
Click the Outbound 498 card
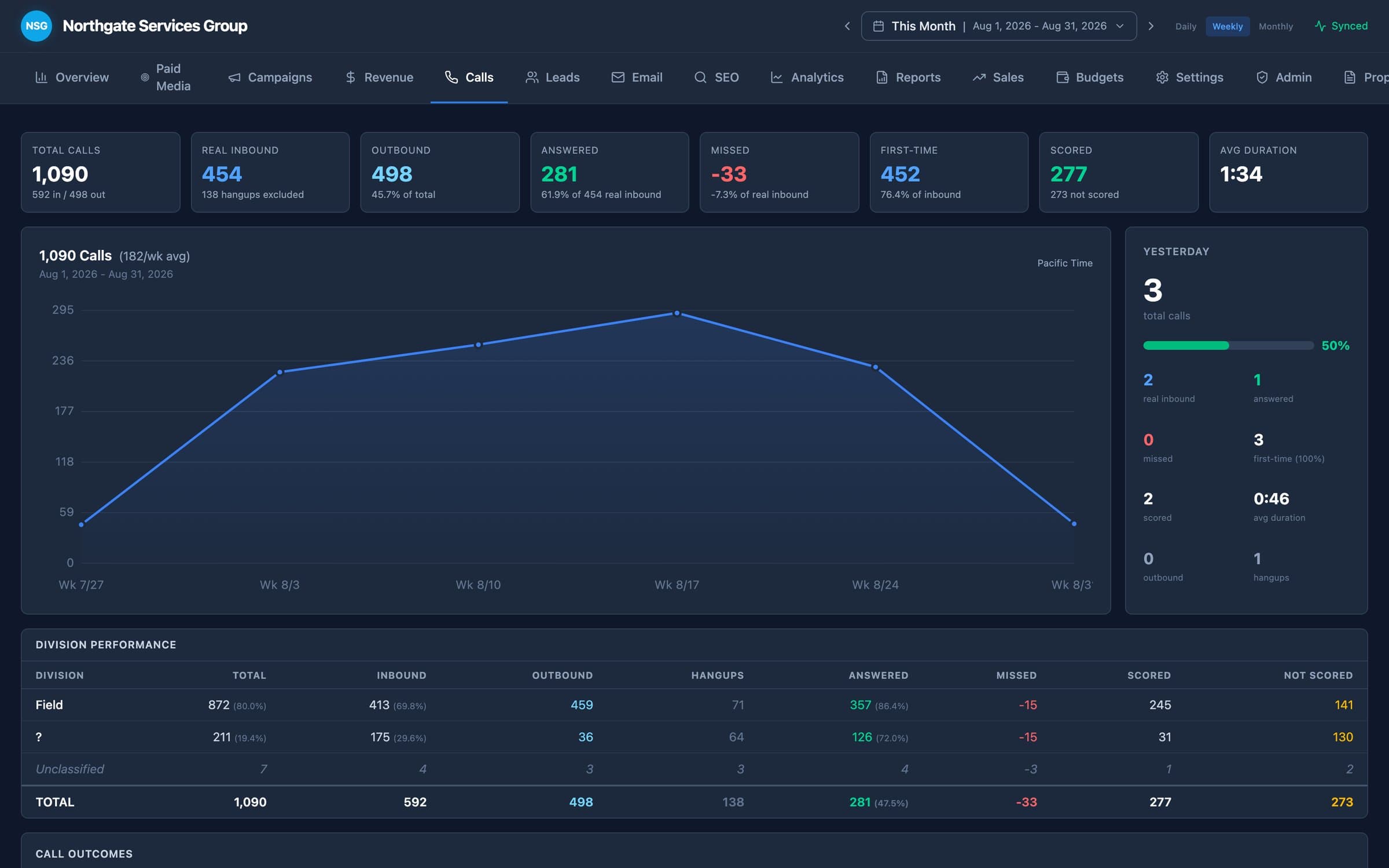coord(440,172)
